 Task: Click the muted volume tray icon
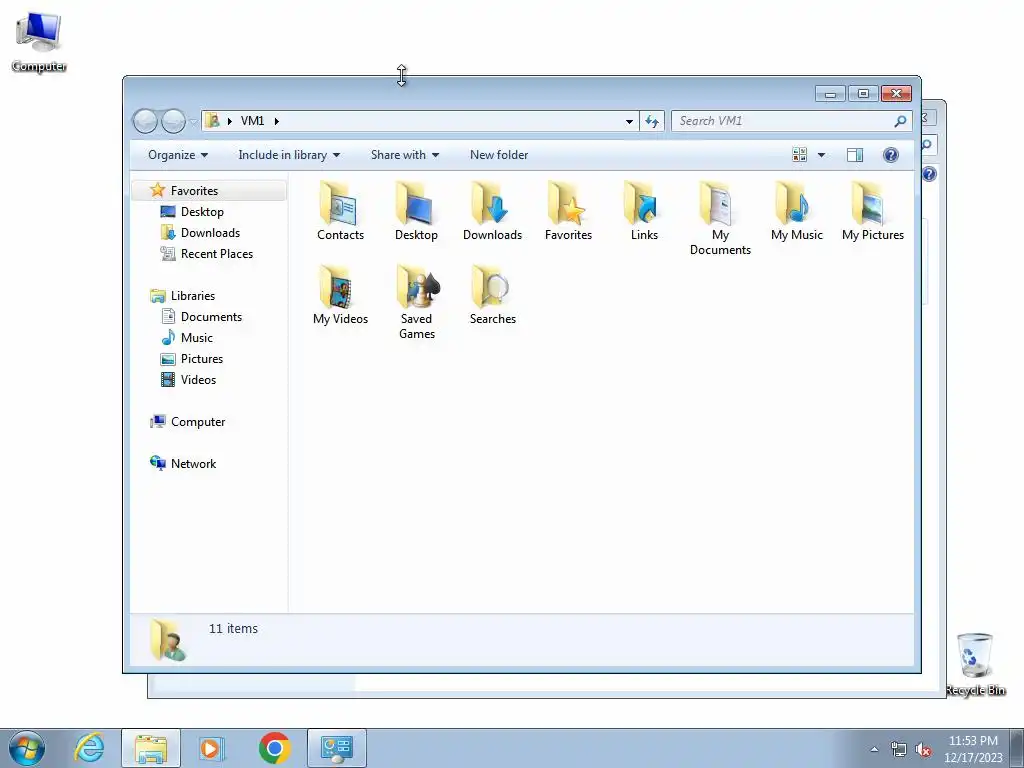923,750
